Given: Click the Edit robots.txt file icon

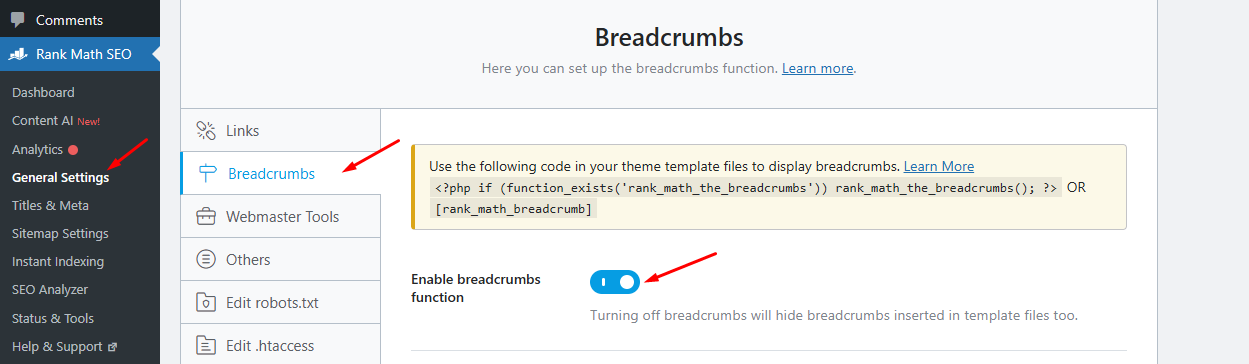Looking at the screenshot, I should (206, 302).
